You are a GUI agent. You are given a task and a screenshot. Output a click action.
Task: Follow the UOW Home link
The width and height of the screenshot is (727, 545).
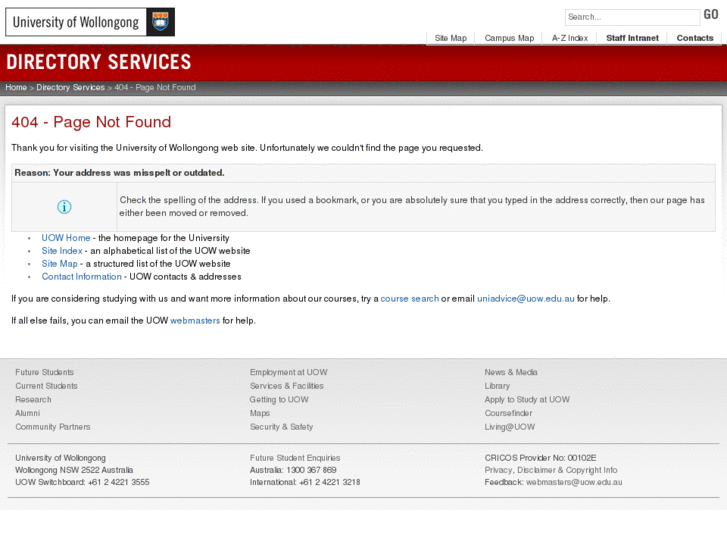pos(66,238)
